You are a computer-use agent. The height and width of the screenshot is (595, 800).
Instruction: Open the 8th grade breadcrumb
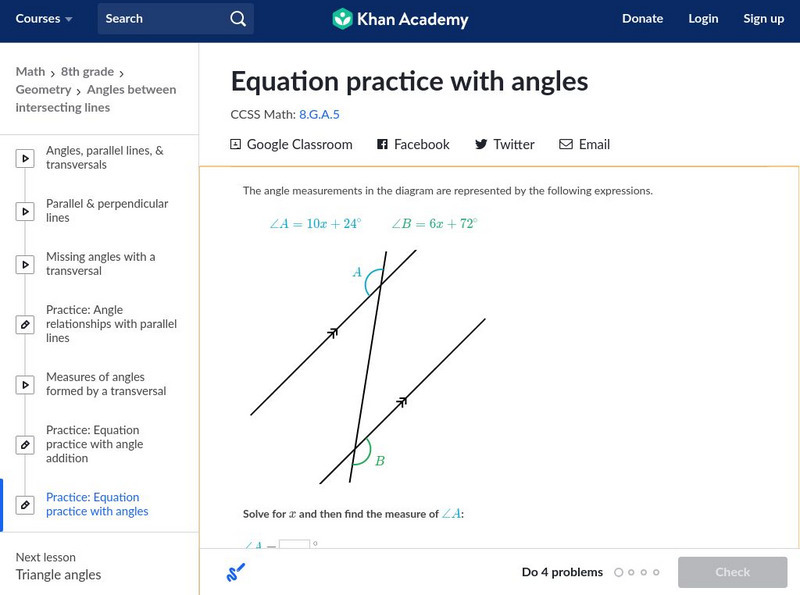coord(87,72)
